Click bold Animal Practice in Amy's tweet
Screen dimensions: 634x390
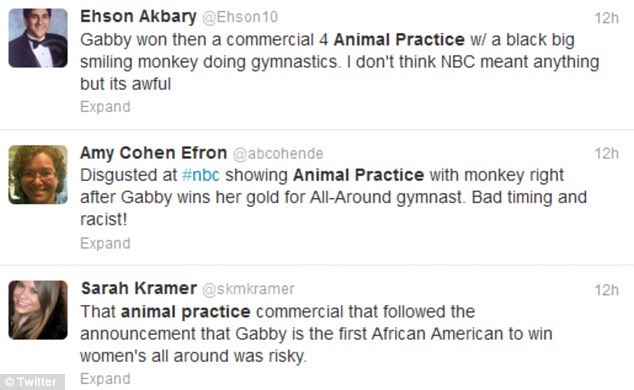pyautogui.click(x=359, y=175)
